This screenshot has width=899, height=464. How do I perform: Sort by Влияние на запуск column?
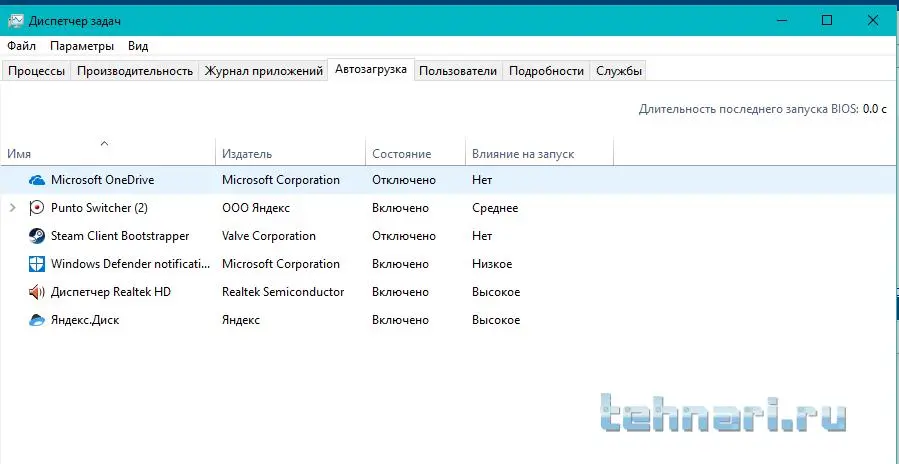coord(539,151)
